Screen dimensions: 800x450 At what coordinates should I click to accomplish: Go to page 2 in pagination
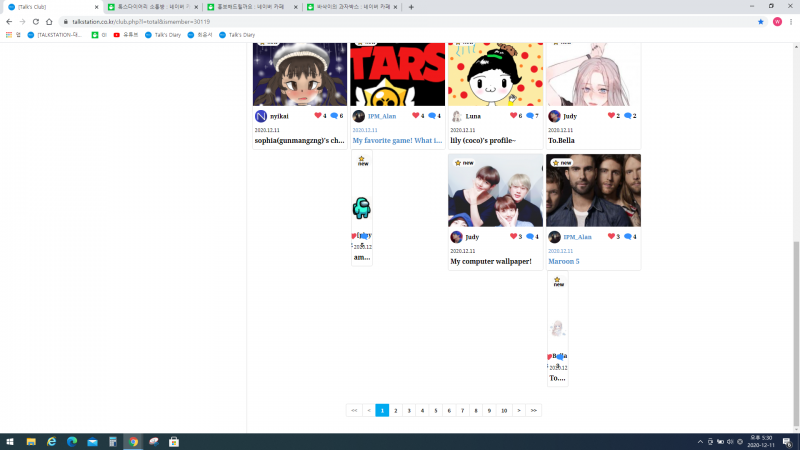pos(396,410)
